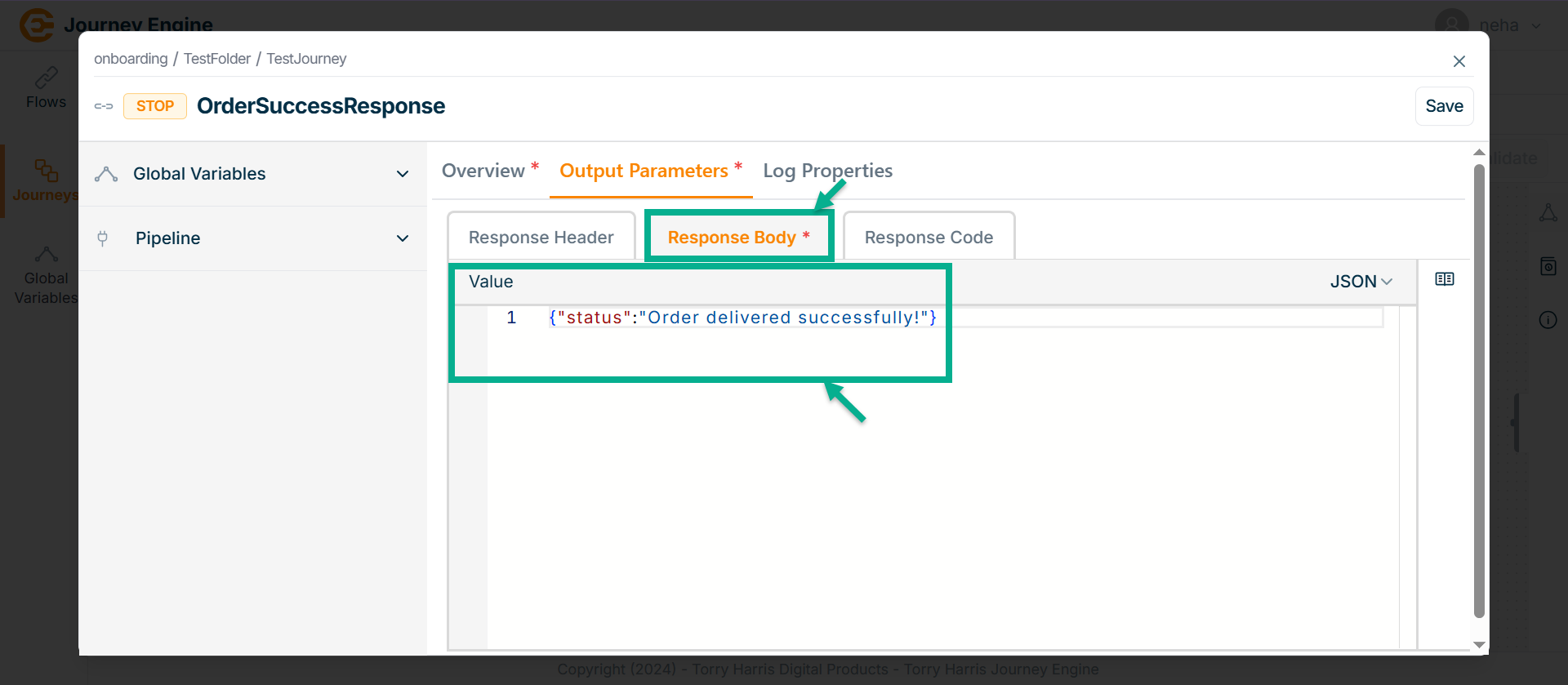
Task: Open the side-by-side reference view icon
Action: click(x=1444, y=279)
